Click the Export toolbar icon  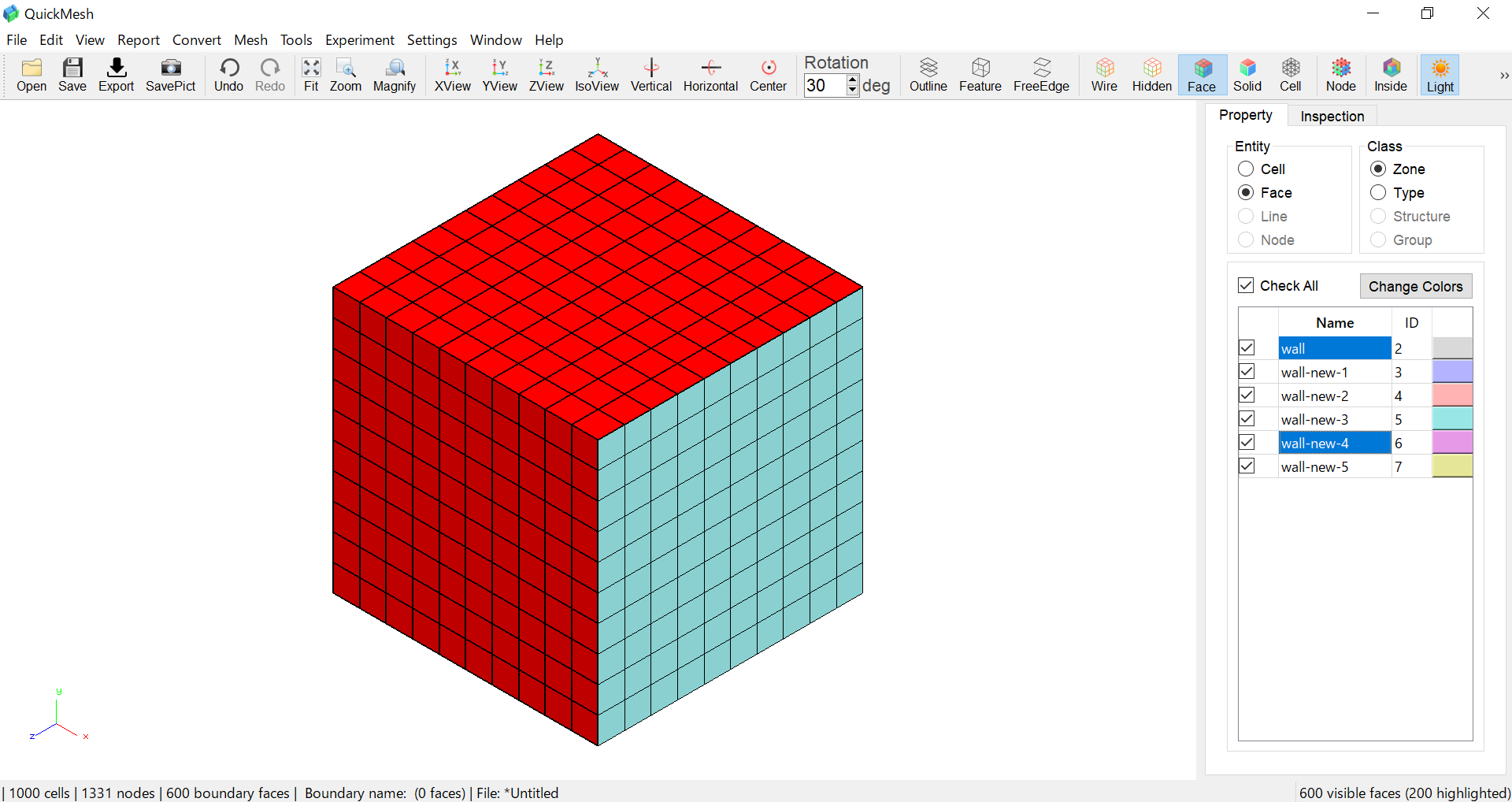pos(117,76)
